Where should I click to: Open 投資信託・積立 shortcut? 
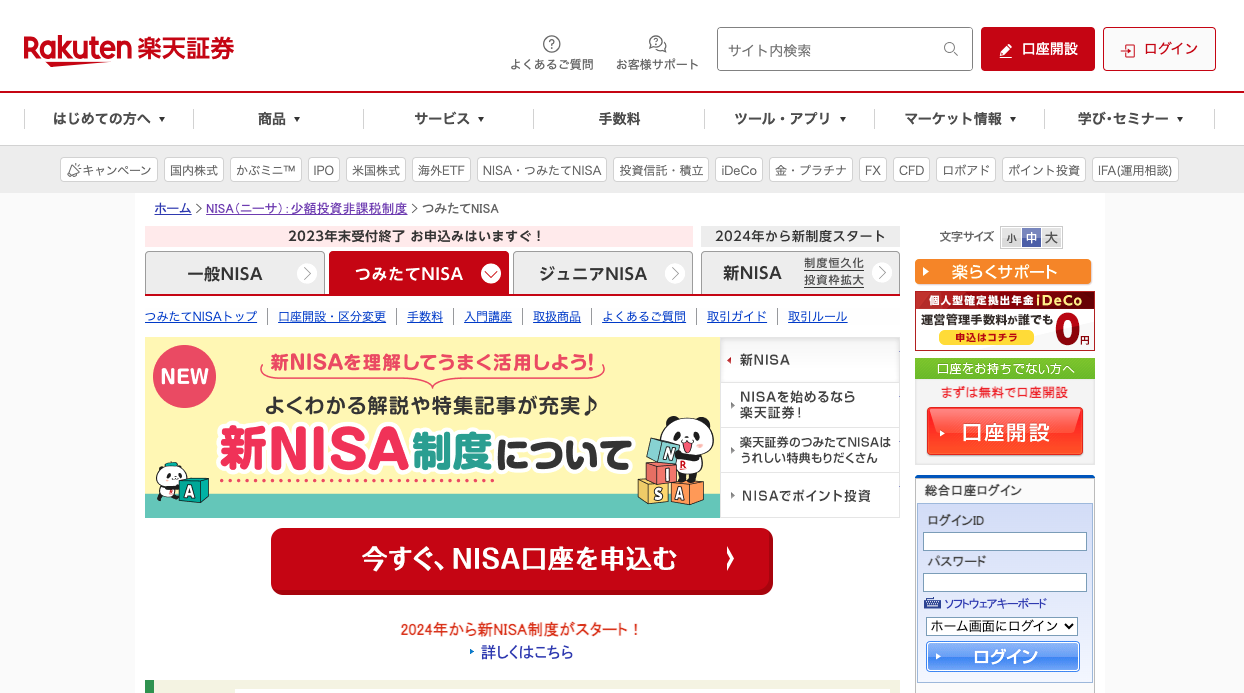[661, 170]
